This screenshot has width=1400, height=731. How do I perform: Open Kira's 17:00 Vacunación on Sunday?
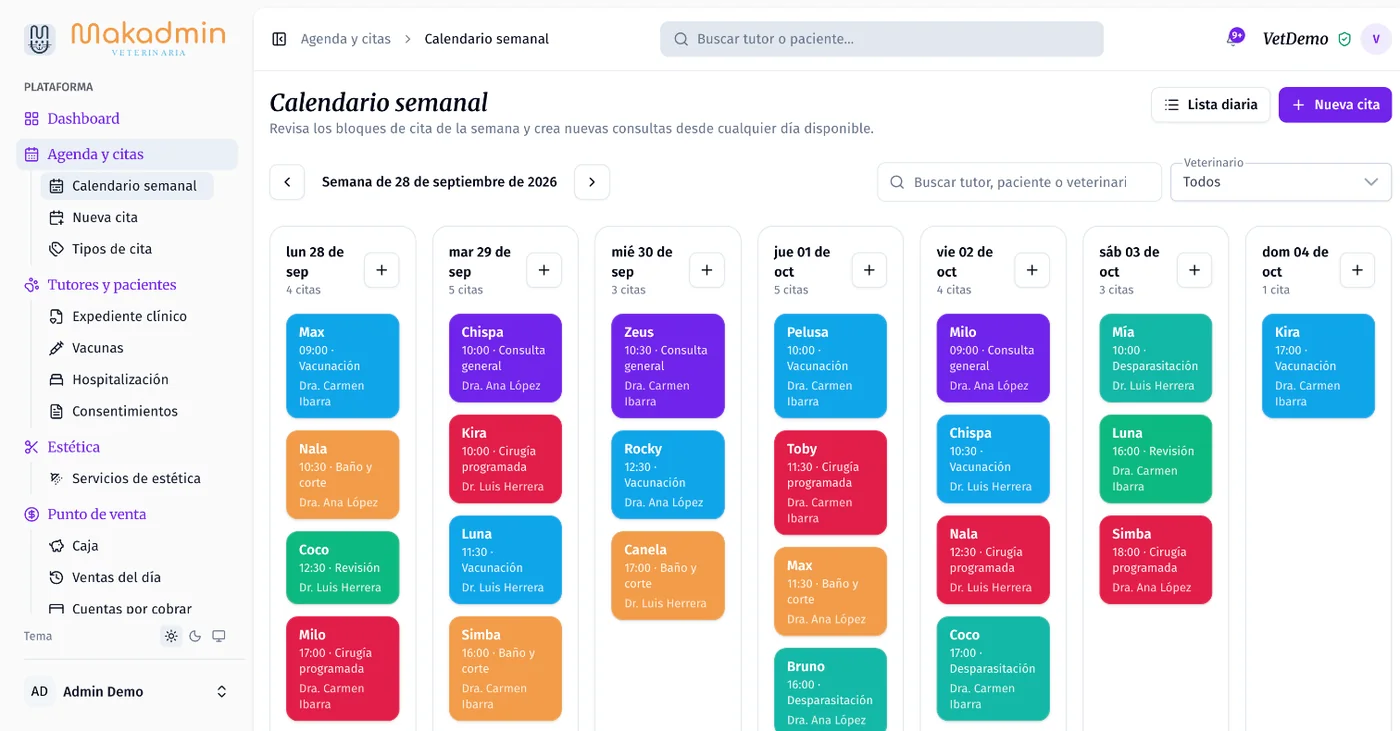click(x=1318, y=366)
